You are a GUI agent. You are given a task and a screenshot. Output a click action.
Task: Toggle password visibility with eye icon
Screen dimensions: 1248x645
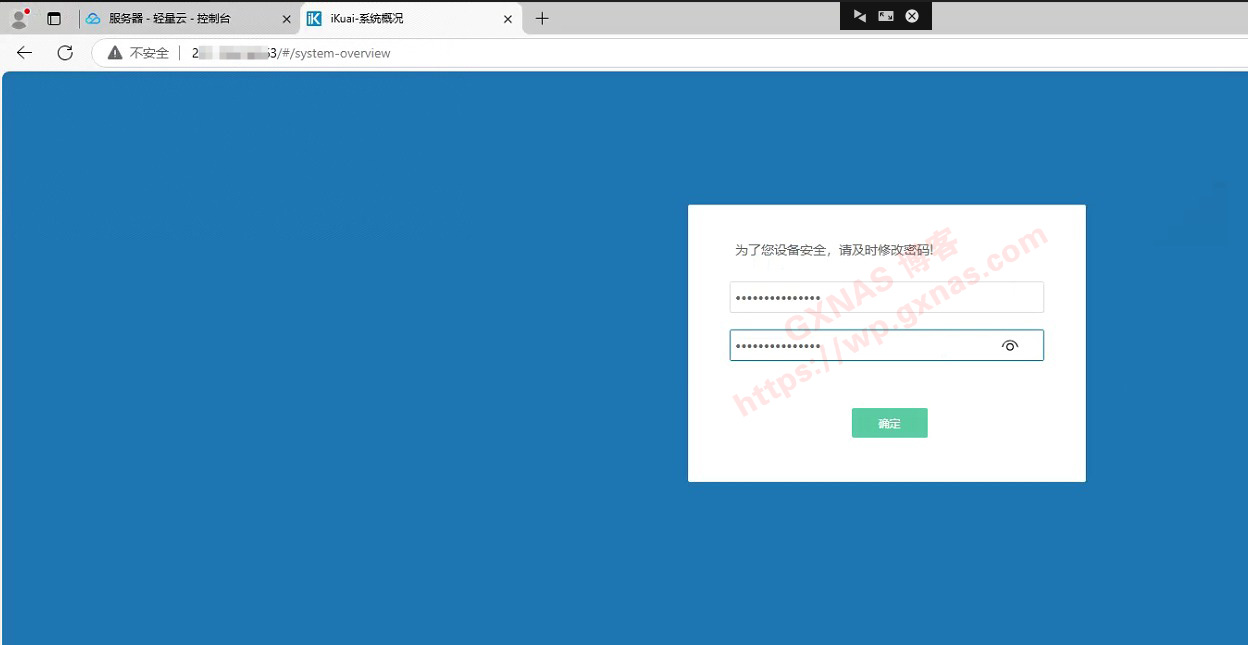tap(1010, 346)
